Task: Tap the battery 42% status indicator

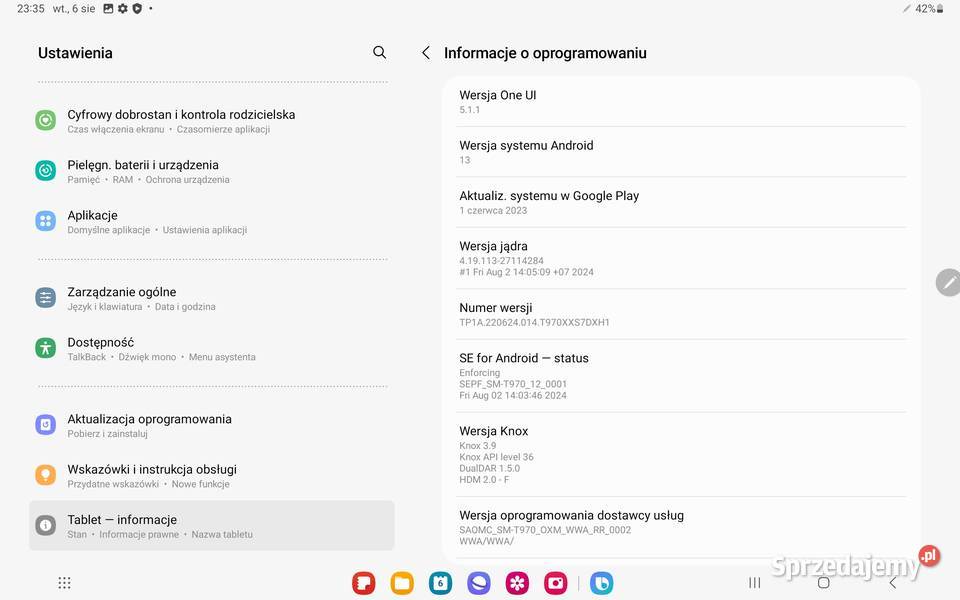Action: click(929, 9)
